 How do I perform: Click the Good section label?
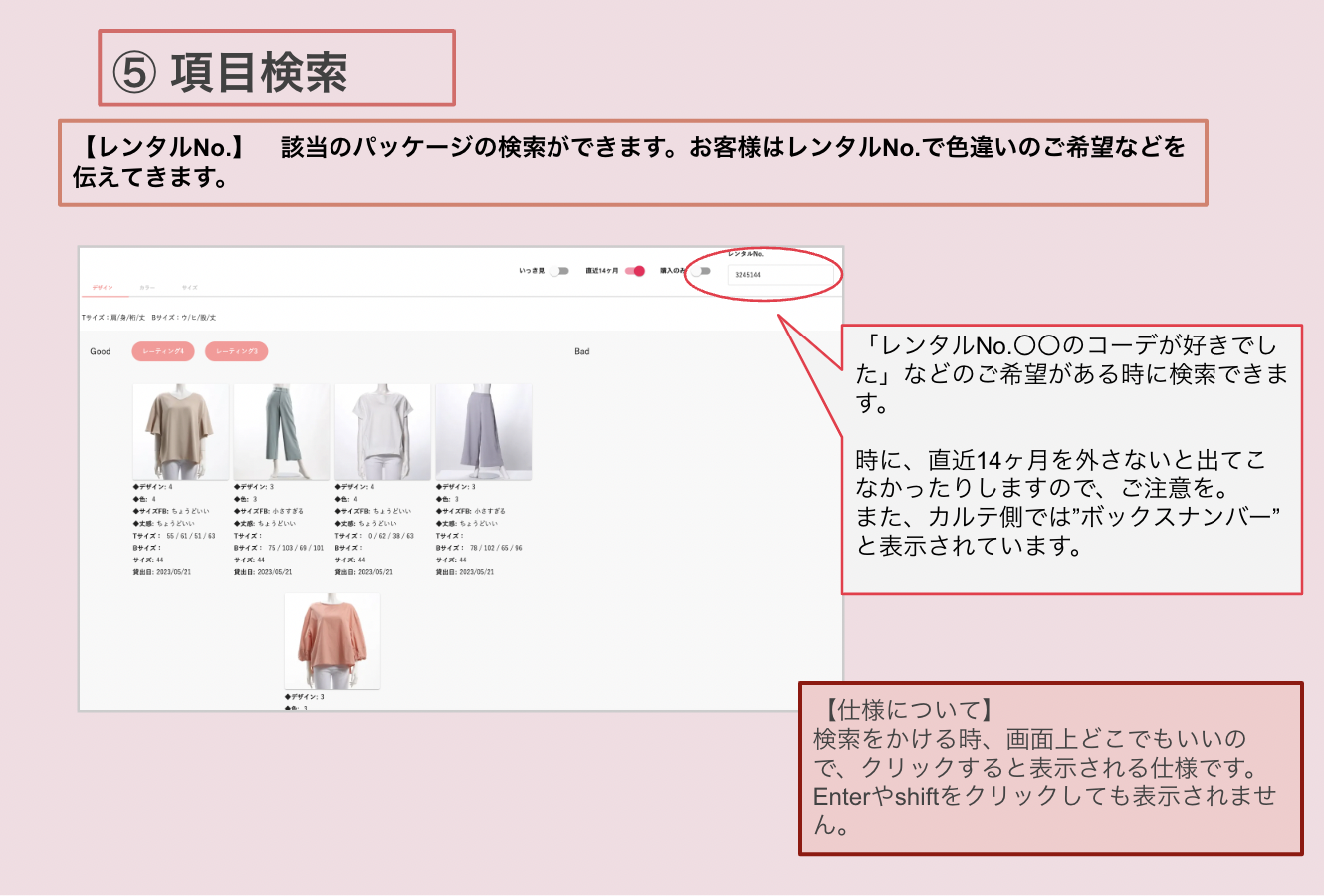tap(101, 351)
